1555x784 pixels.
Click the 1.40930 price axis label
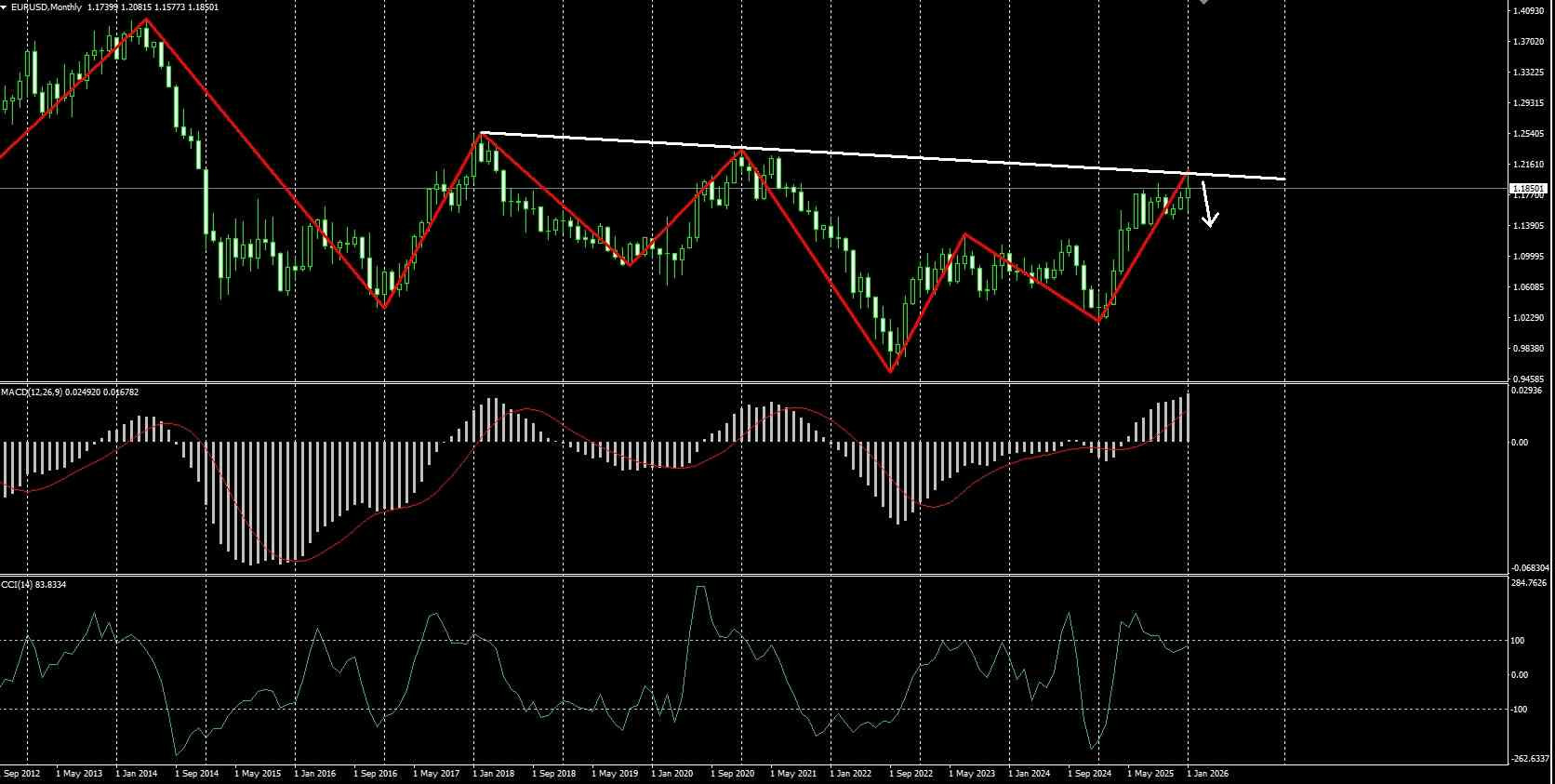(1529, 11)
